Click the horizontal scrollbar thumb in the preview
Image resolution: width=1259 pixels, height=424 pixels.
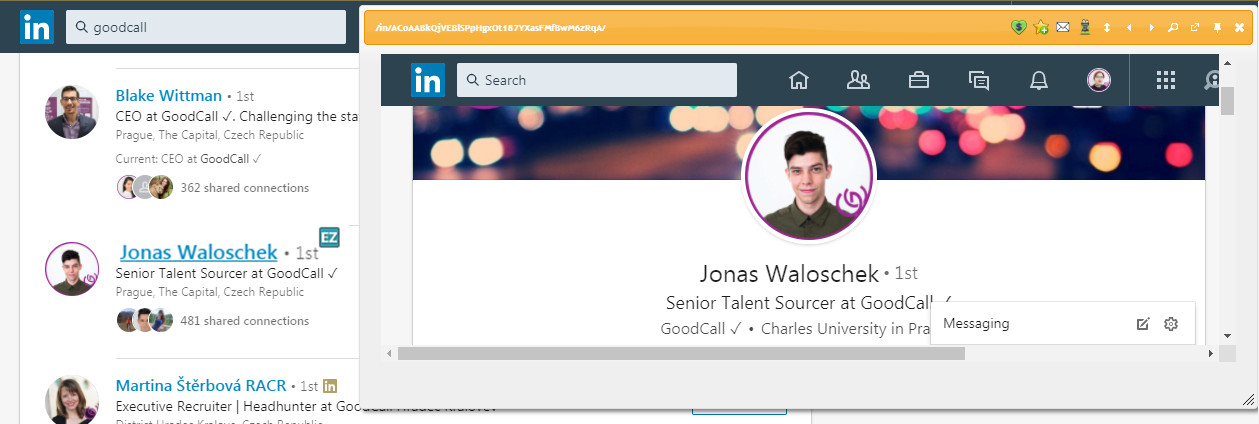[x=681, y=353]
